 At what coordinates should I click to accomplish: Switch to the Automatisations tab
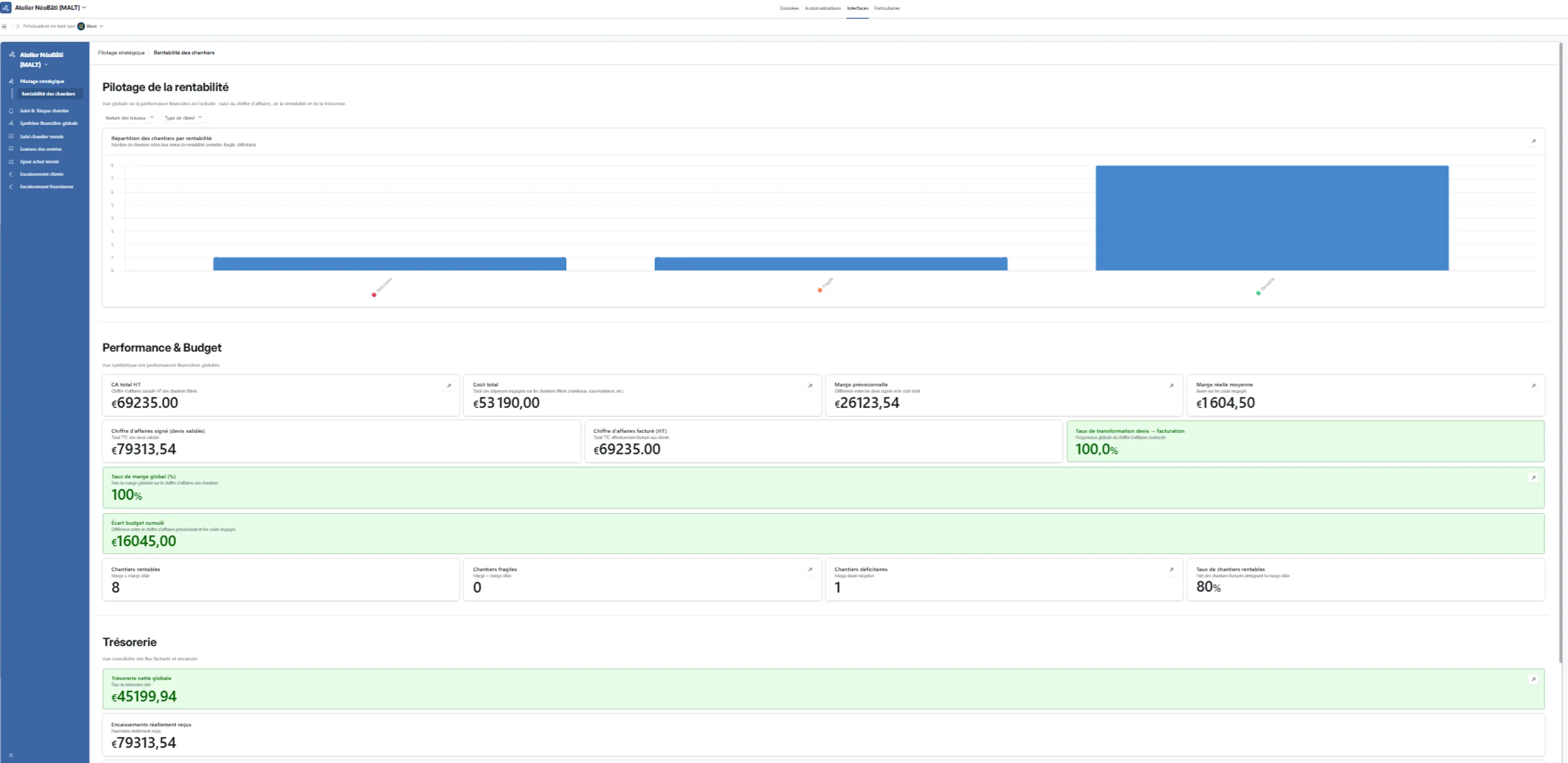point(822,8)
